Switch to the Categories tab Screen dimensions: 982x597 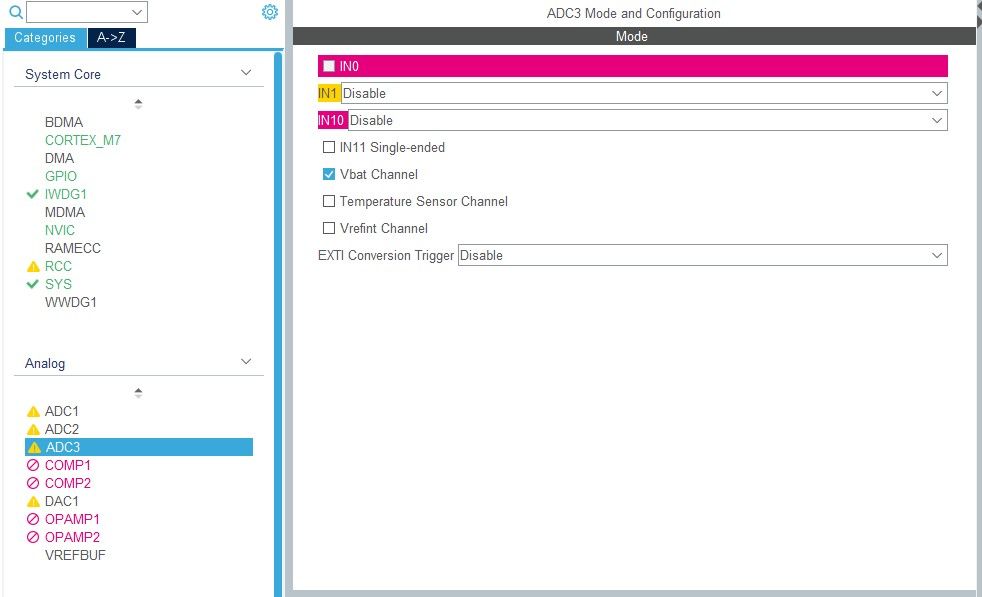[45, 38]
